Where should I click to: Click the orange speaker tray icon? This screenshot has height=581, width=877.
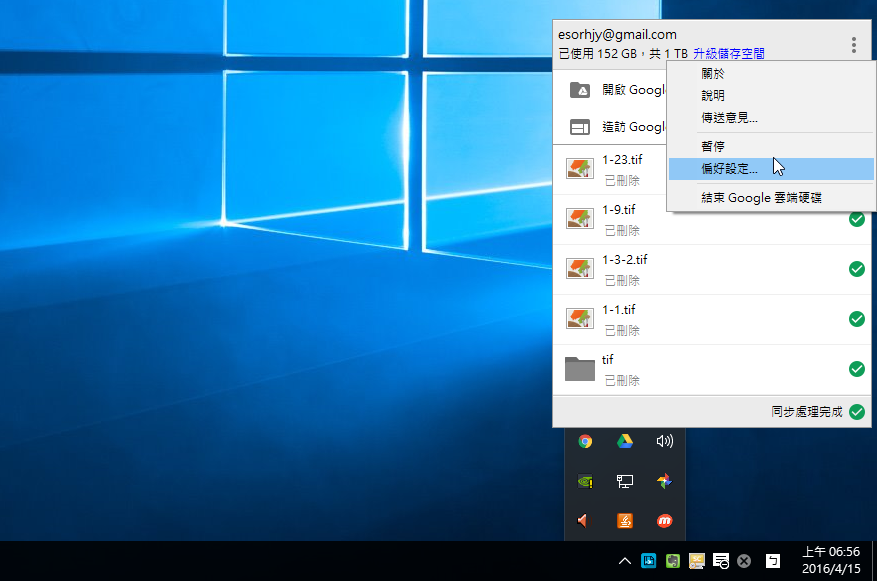pyautogui.click(x=583, y=521)
